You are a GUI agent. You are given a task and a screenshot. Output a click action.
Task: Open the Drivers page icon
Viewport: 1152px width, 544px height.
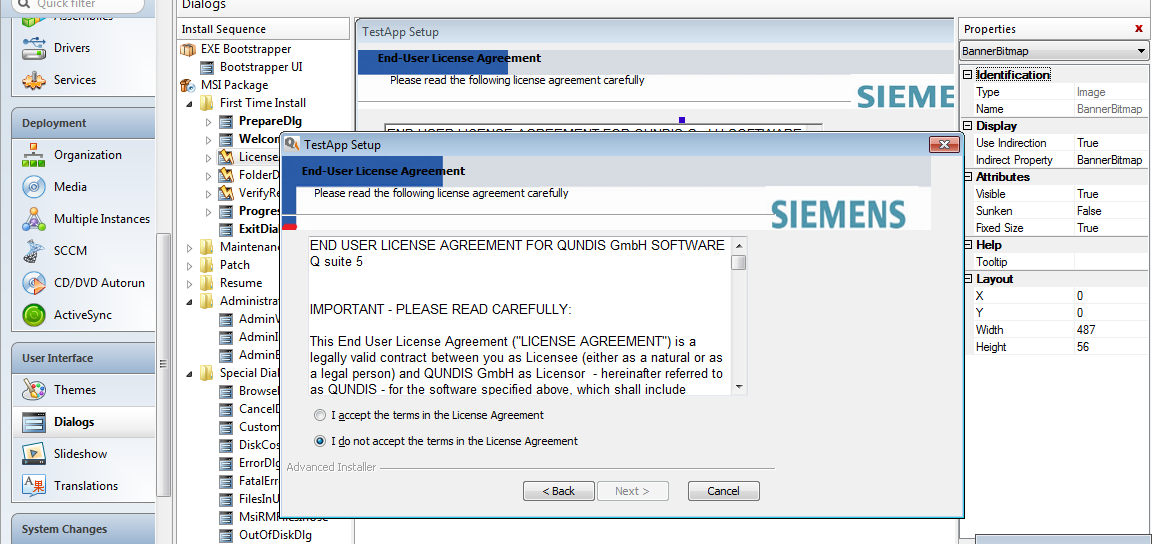coord(34,48)
